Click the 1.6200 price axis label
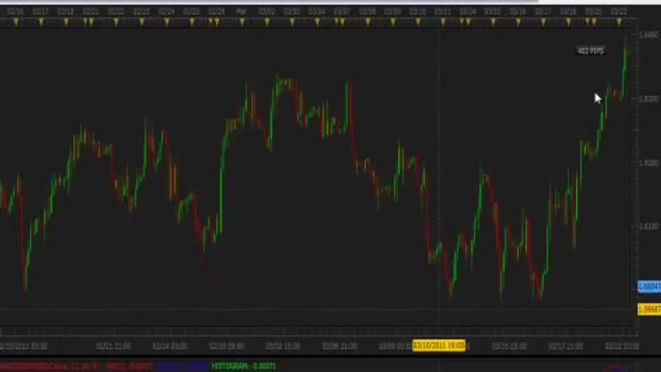This screenshot has height=372, width=661. pos(649,163)
